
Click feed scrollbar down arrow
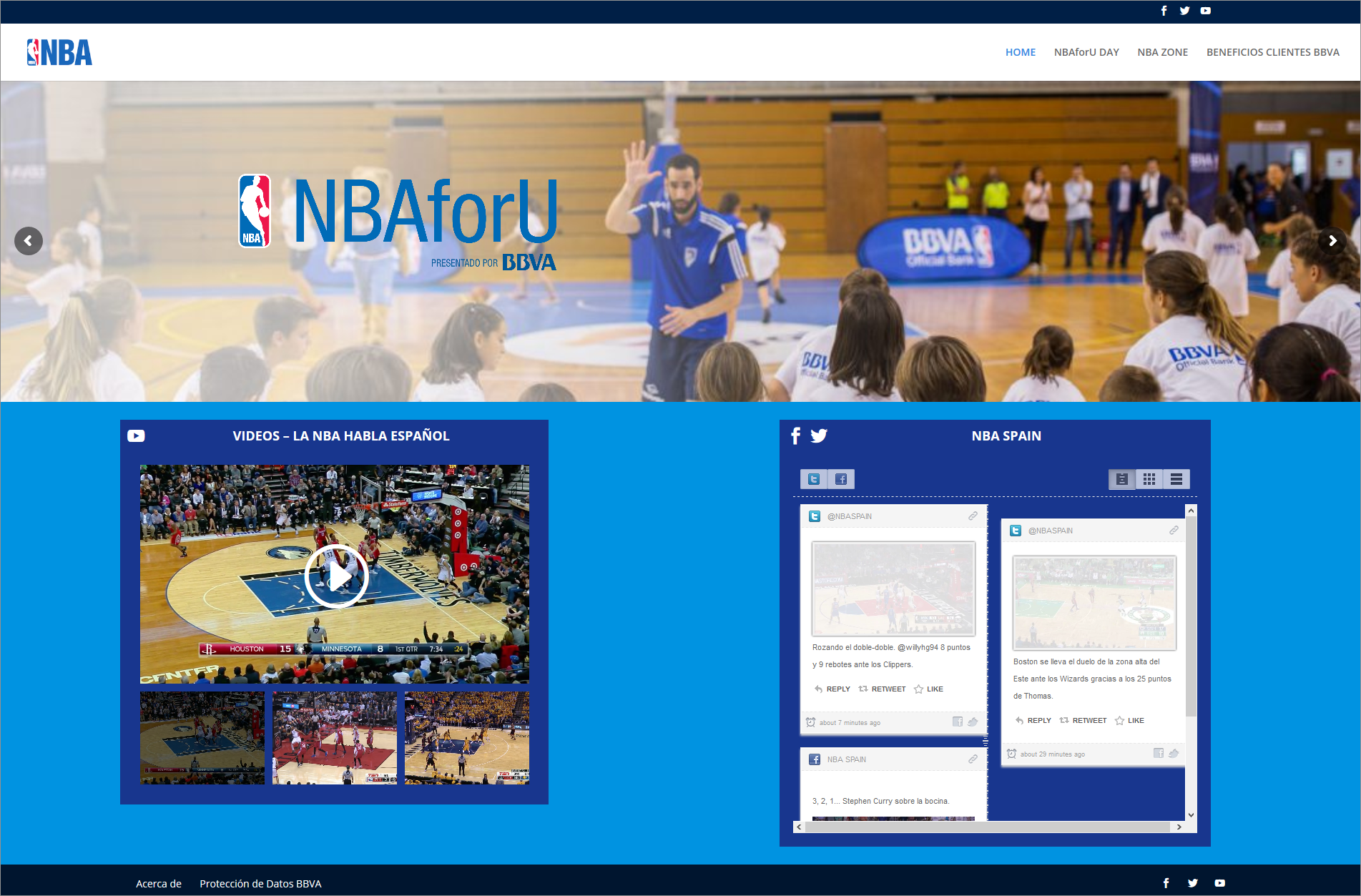pyautogui.click(x=1191, y=815)
